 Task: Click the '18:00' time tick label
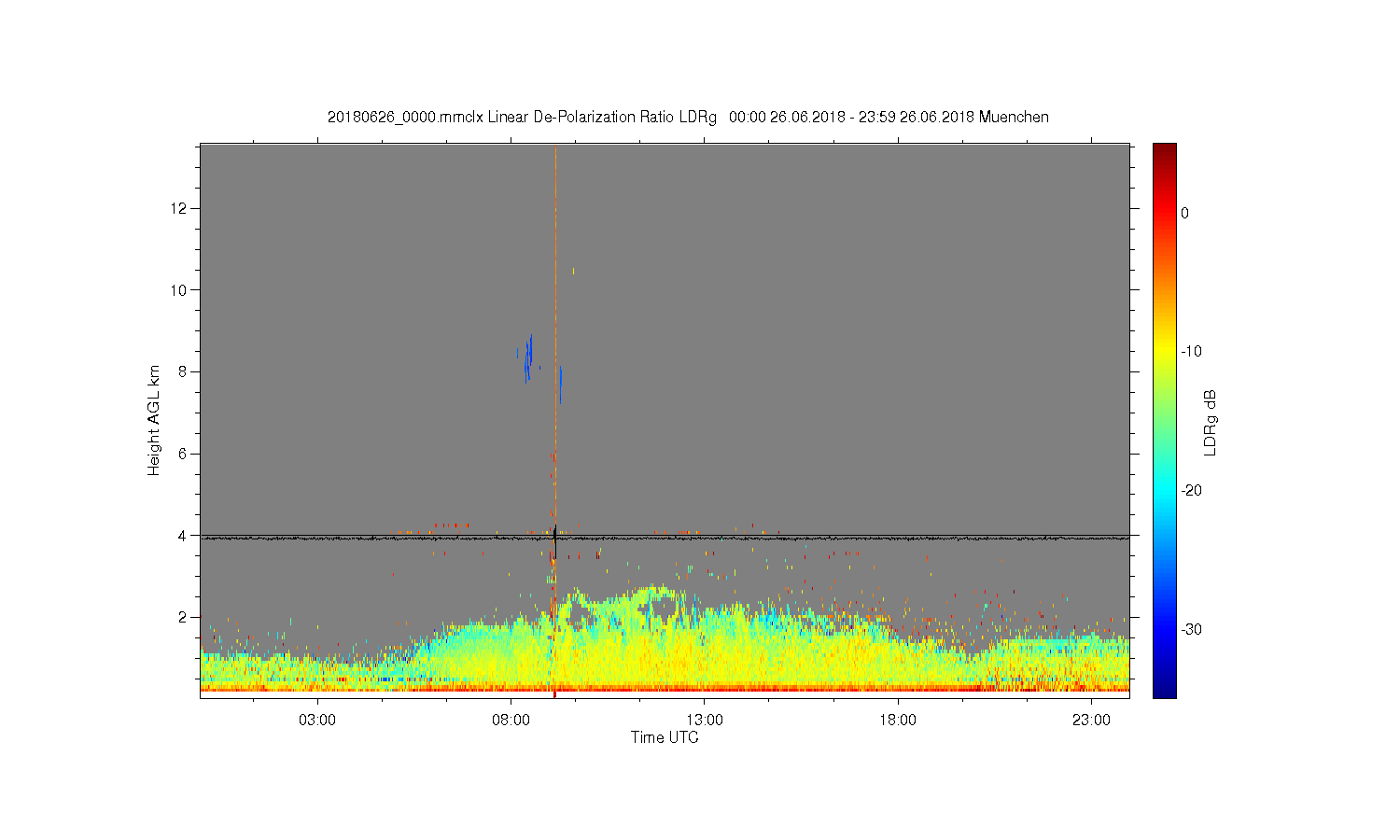[x=898, y=721]
